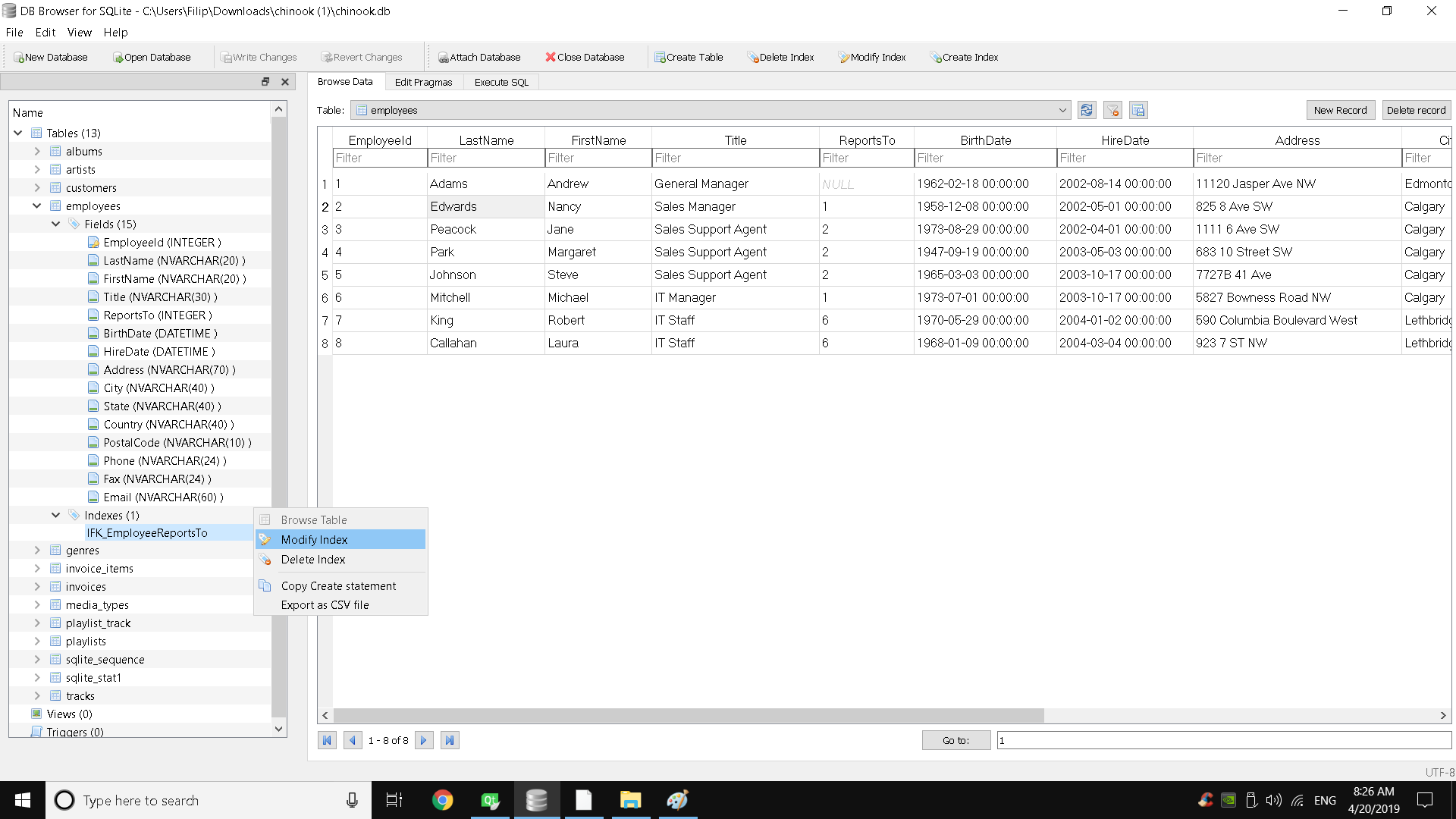
Task: Open the View menu
Action: coord(79,33)
